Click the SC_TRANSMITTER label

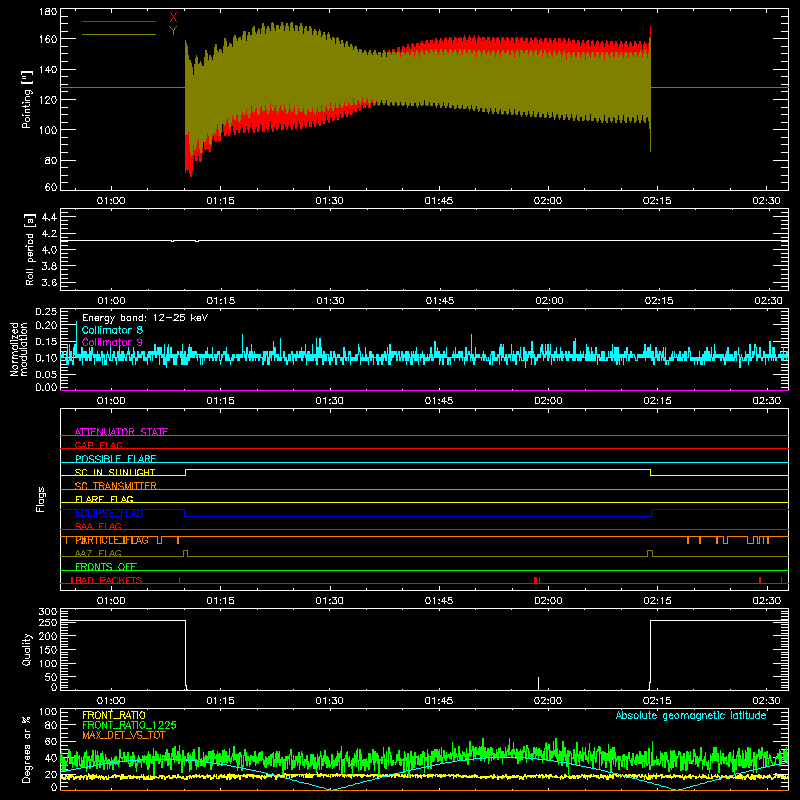tap(115, 486)
